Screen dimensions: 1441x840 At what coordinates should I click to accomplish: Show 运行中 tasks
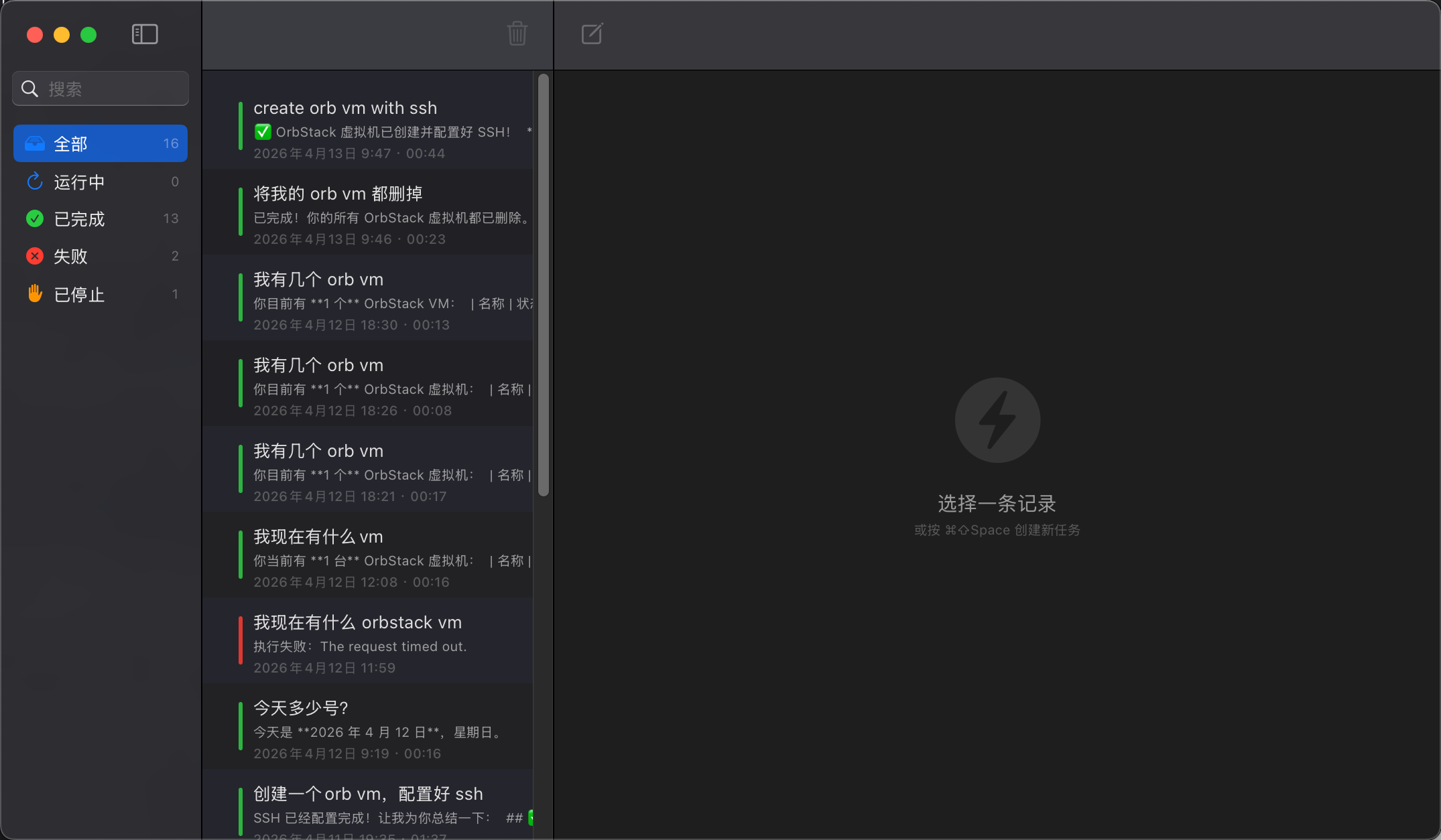101,182
